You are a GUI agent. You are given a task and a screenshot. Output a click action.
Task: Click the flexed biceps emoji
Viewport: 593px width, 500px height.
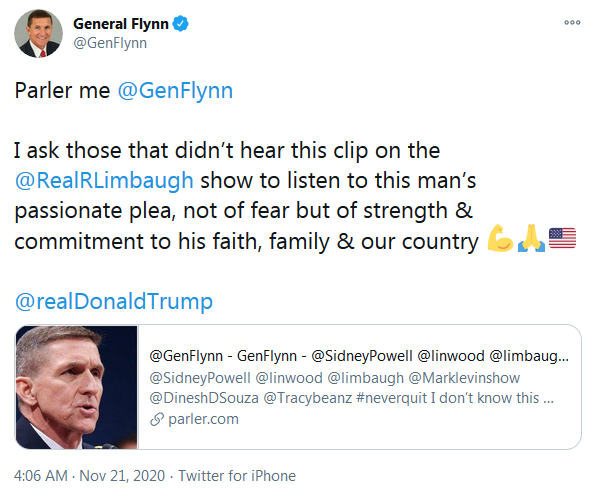(x=500, y=238)
